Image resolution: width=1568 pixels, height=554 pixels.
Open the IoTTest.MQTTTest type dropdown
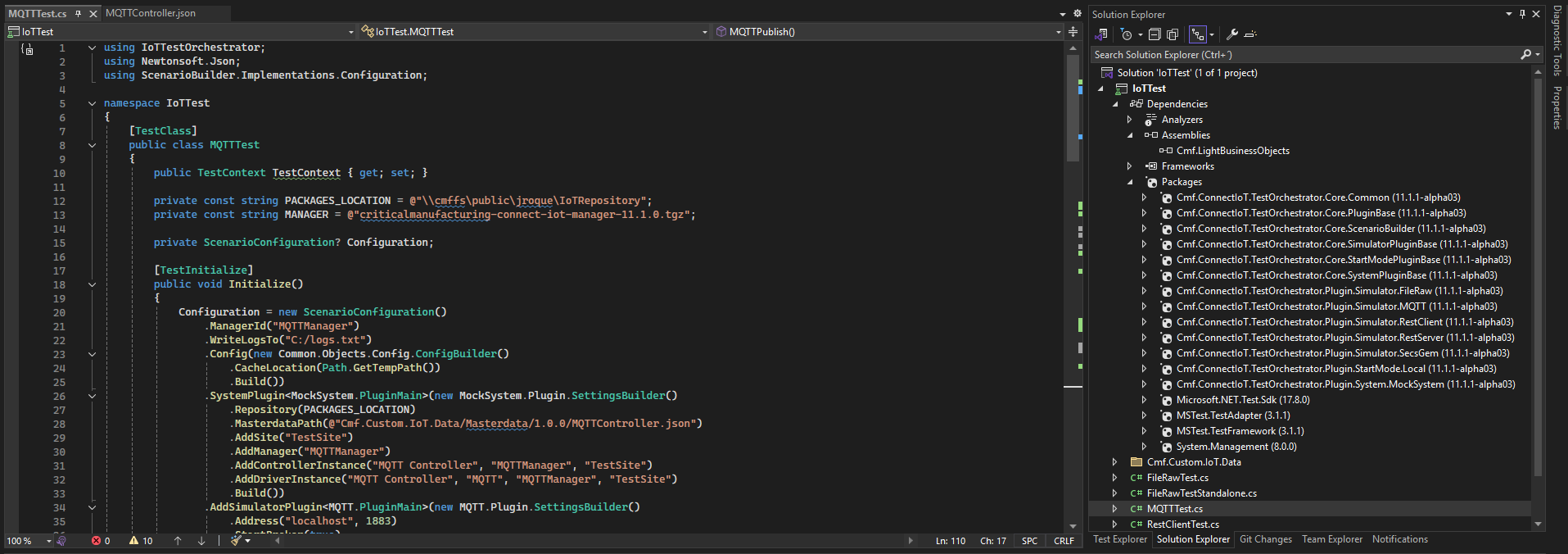pyautogui.click(x=535, y=32)
